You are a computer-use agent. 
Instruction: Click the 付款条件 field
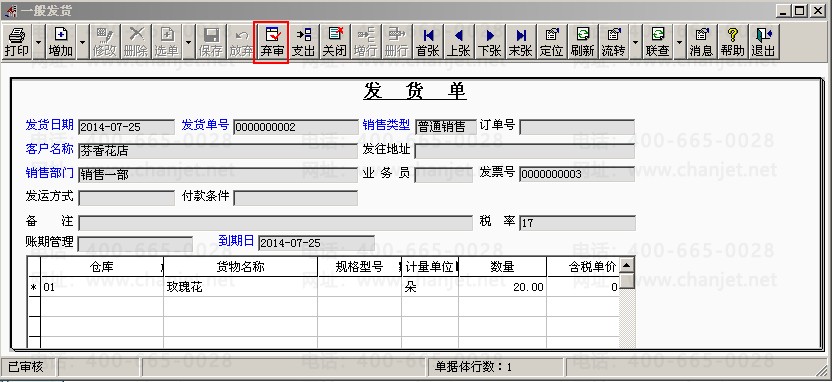pyautogui.click(x=296, y=198)
